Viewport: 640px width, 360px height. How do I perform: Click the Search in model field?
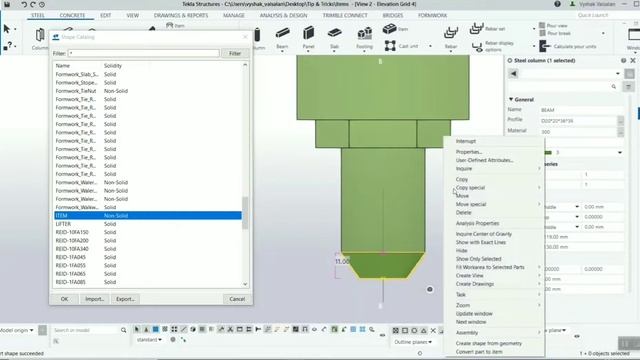tap(85, 330)
